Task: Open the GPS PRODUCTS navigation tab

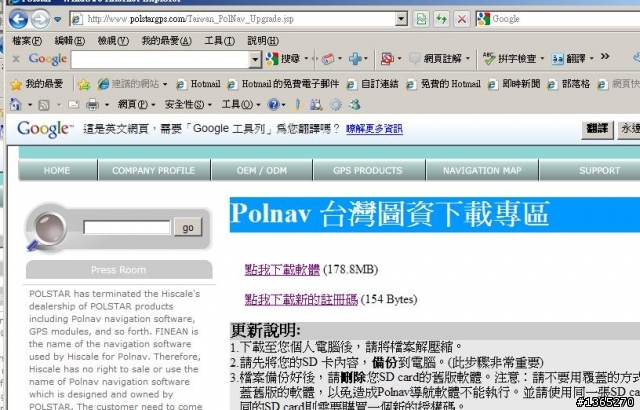Action: pos(368,170)
